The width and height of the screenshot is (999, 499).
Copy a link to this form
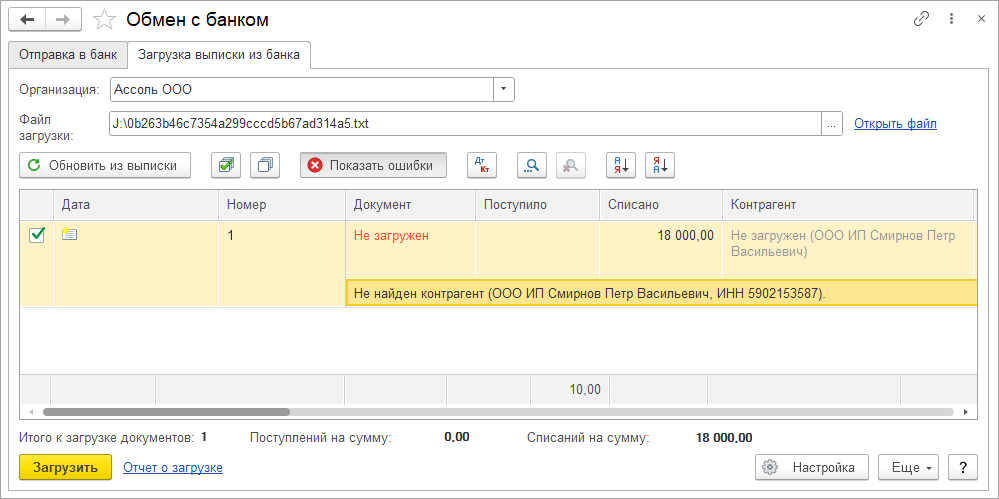click(x=921, y=19)
